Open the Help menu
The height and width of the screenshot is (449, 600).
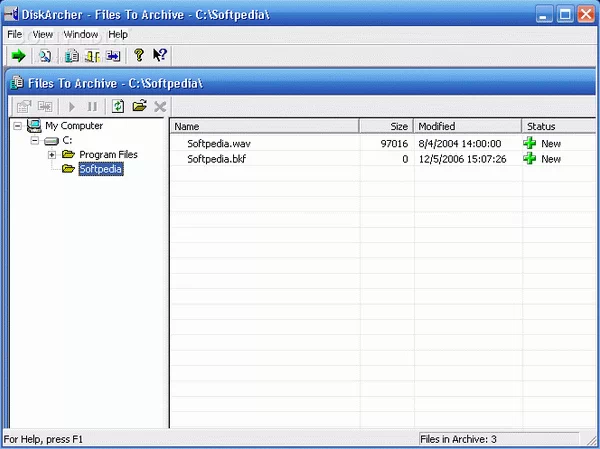coord(118,34)
